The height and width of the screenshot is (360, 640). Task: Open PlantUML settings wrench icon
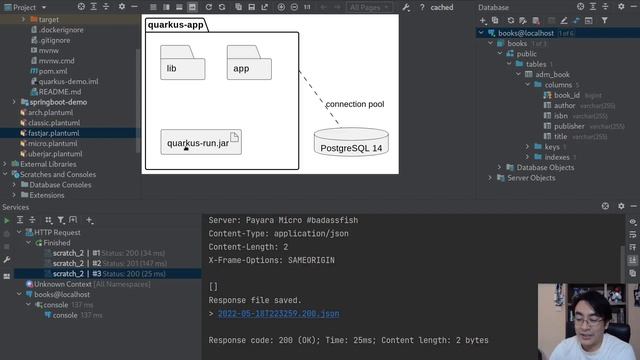[406, 7]
